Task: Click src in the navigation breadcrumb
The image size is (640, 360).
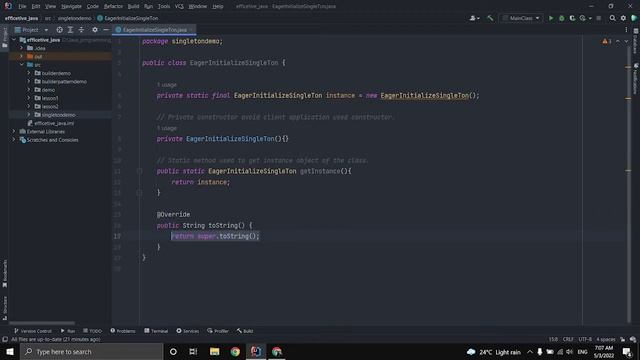Action: 48,18
